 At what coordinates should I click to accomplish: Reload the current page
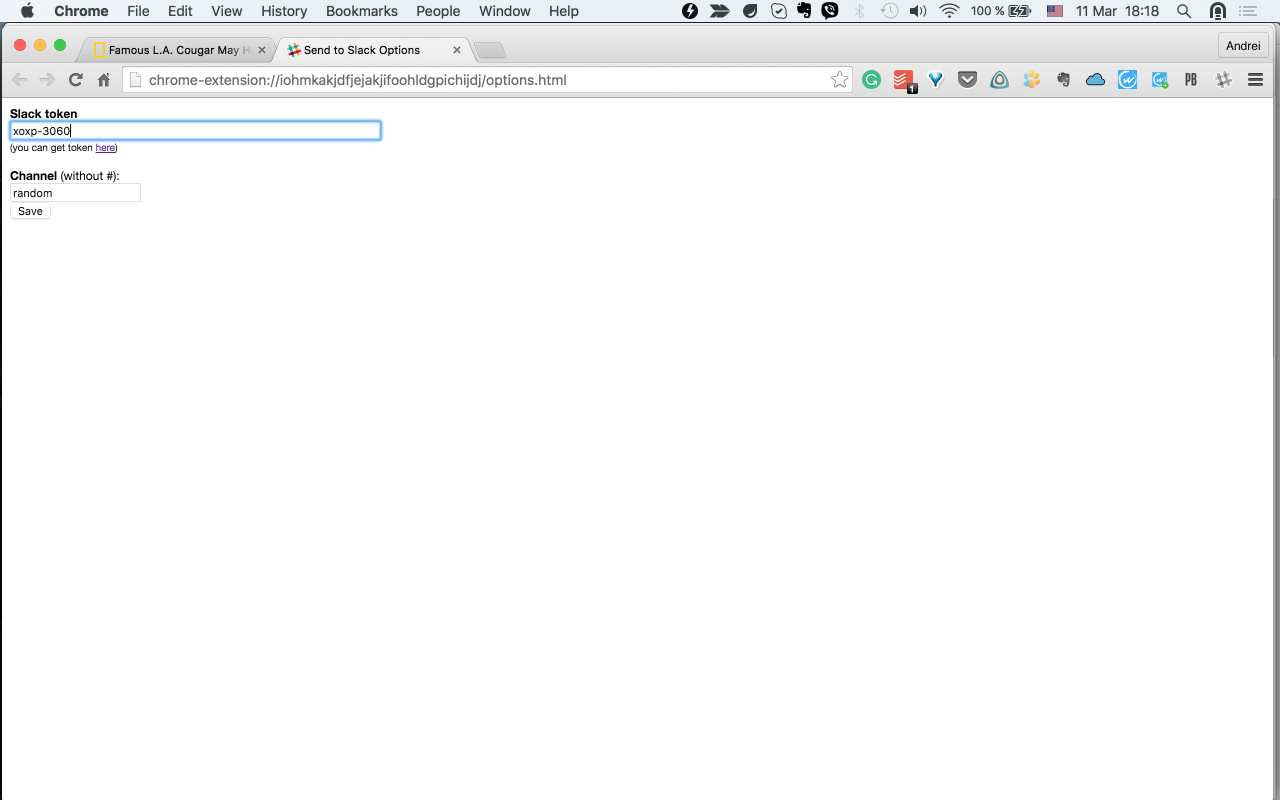pyautogui.click(x=75, y=79)
